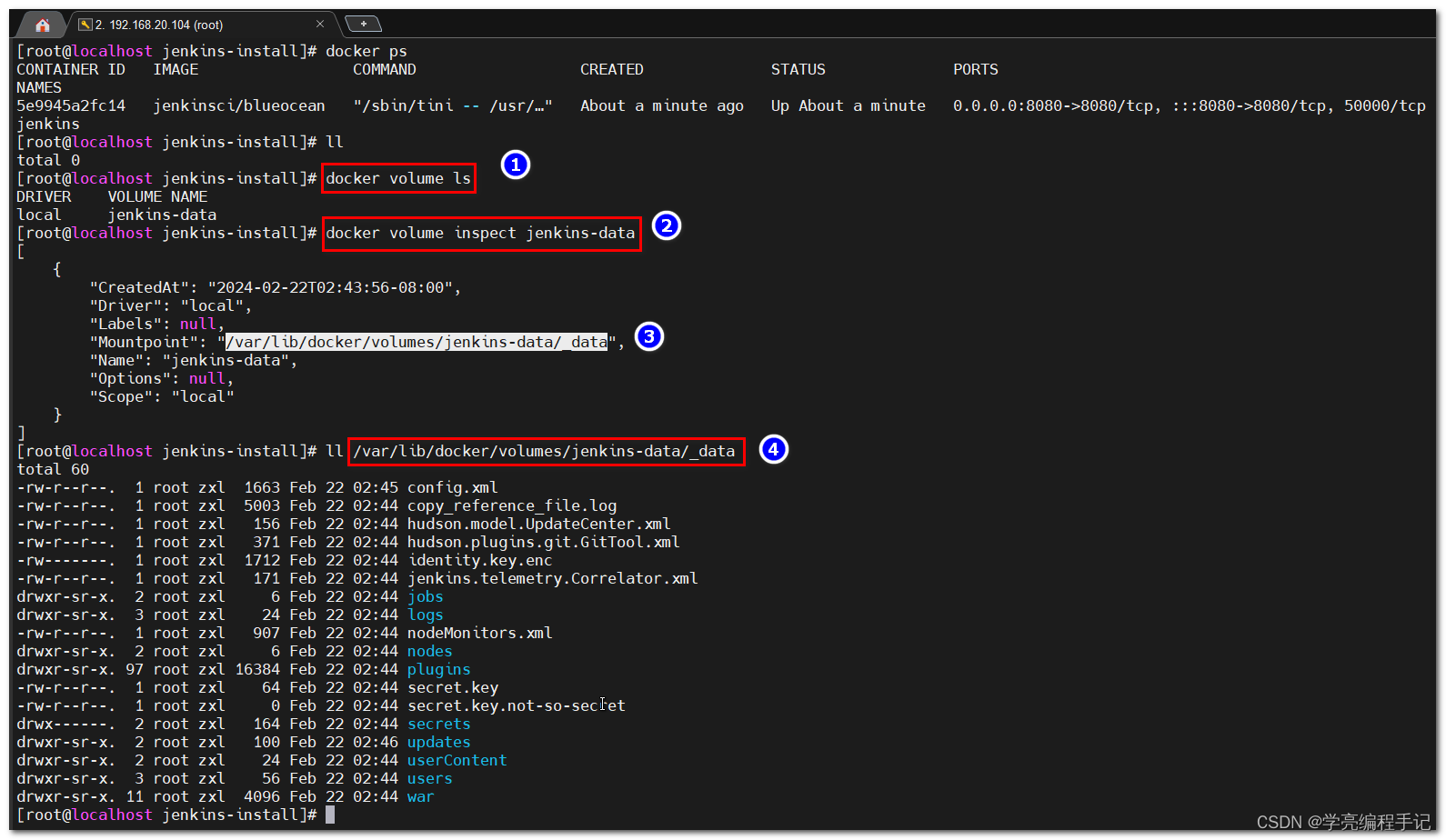Screen dimensions: 1446x840
Task: Click the docker volume inspect jenkins-data command
Action: (480, 233)
